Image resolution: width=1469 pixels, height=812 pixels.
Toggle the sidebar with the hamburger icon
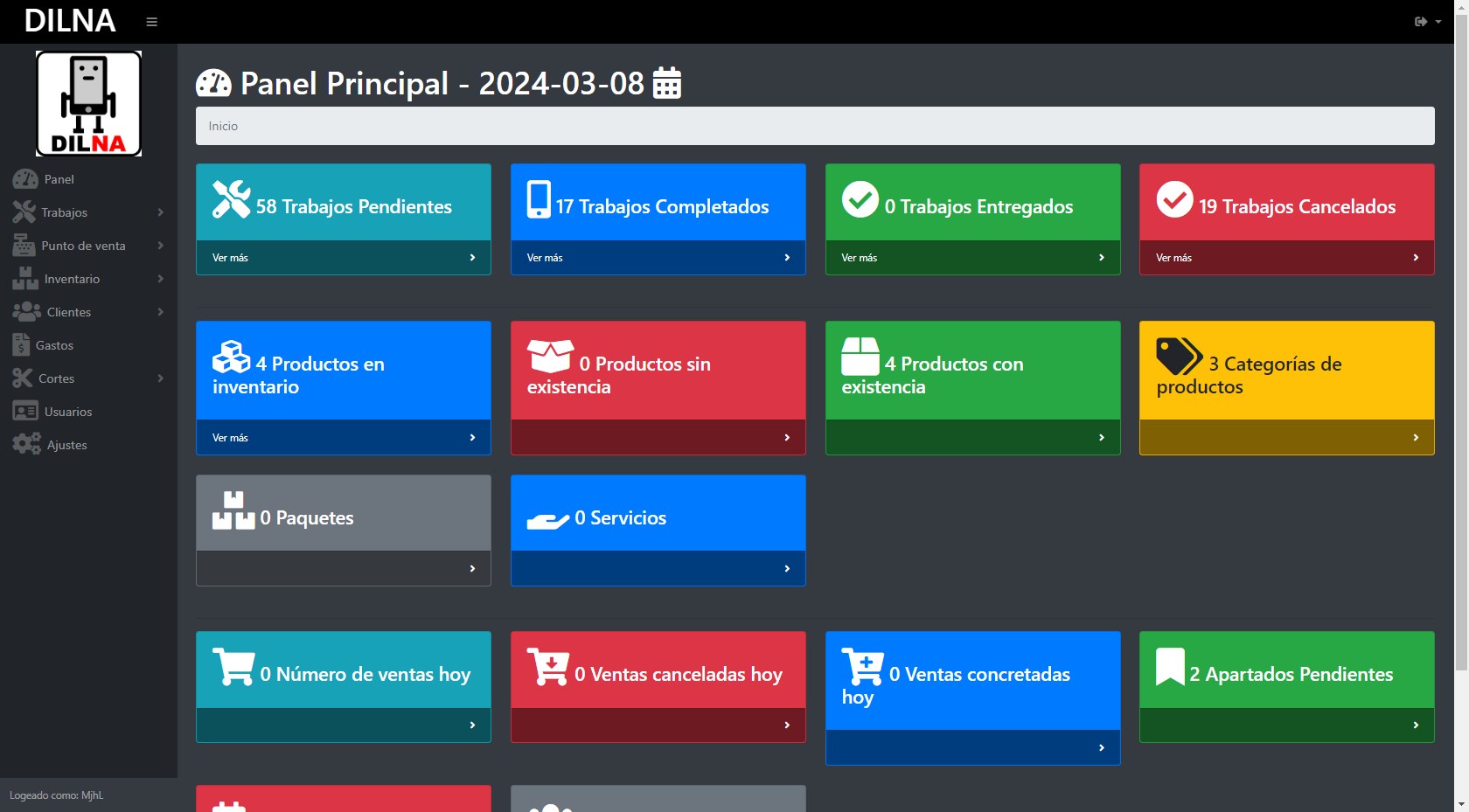click(151, 22)
